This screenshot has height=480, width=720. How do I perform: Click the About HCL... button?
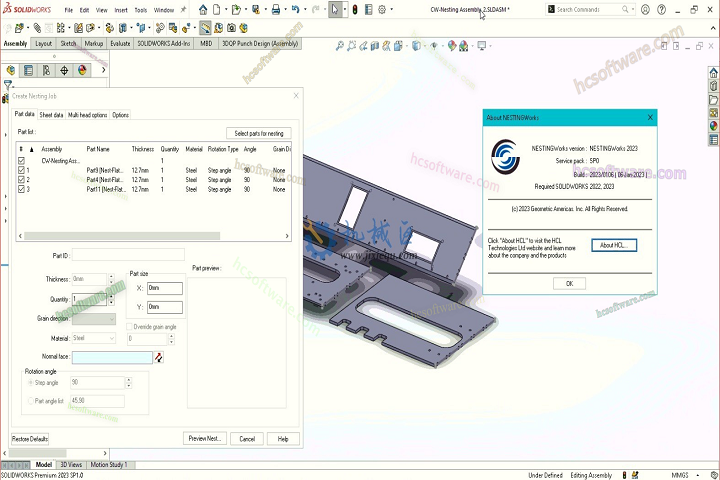coord(613,245)
